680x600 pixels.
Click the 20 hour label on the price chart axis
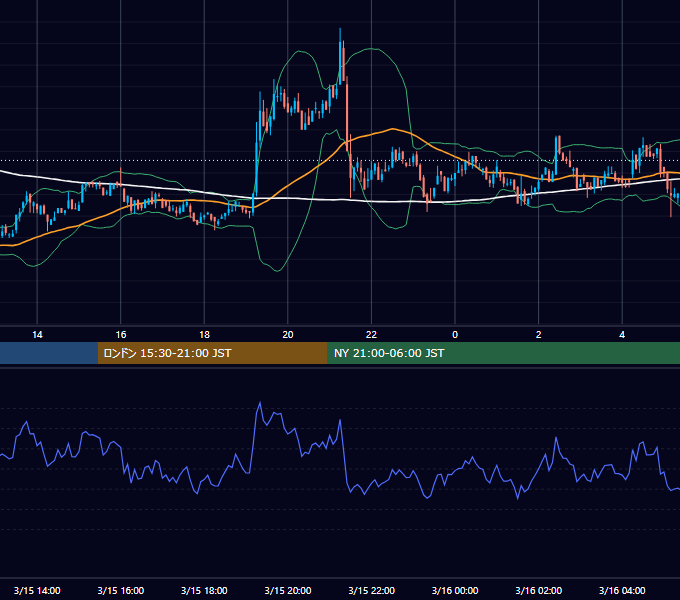coord(288,335)
